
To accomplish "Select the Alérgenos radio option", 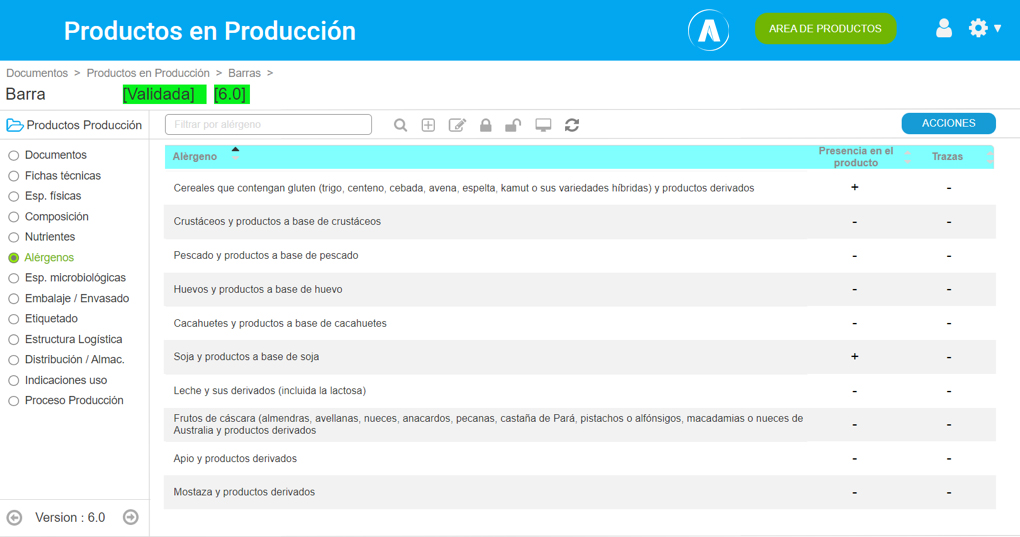I will coord(14,258).
